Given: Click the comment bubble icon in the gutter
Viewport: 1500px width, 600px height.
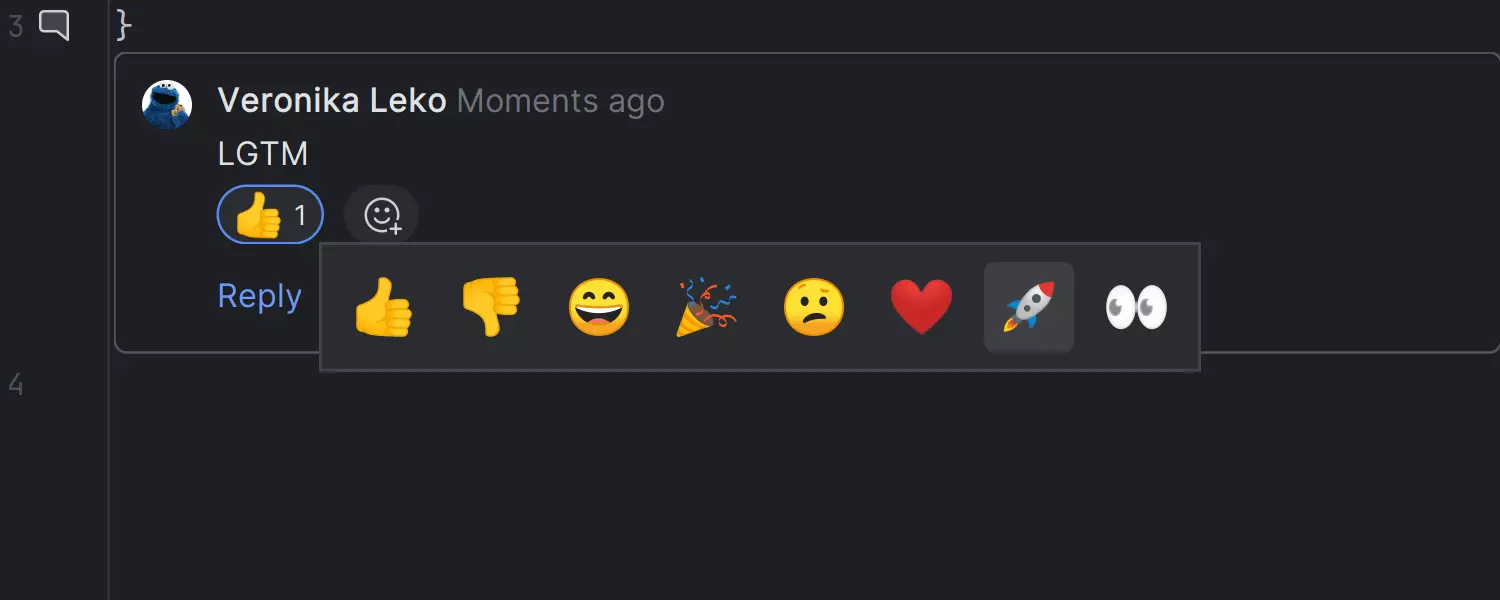Looking at the screenshot, I should (x=54, y=25).
